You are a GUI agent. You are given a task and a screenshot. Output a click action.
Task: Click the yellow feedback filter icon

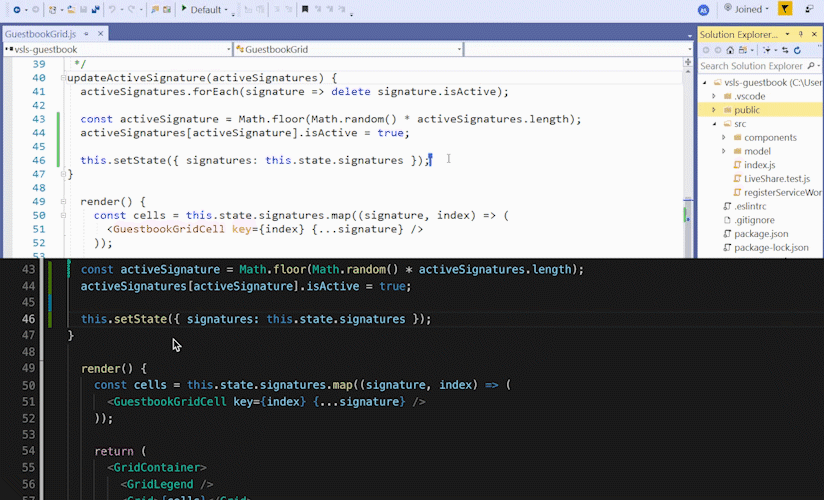click(785, 9)
